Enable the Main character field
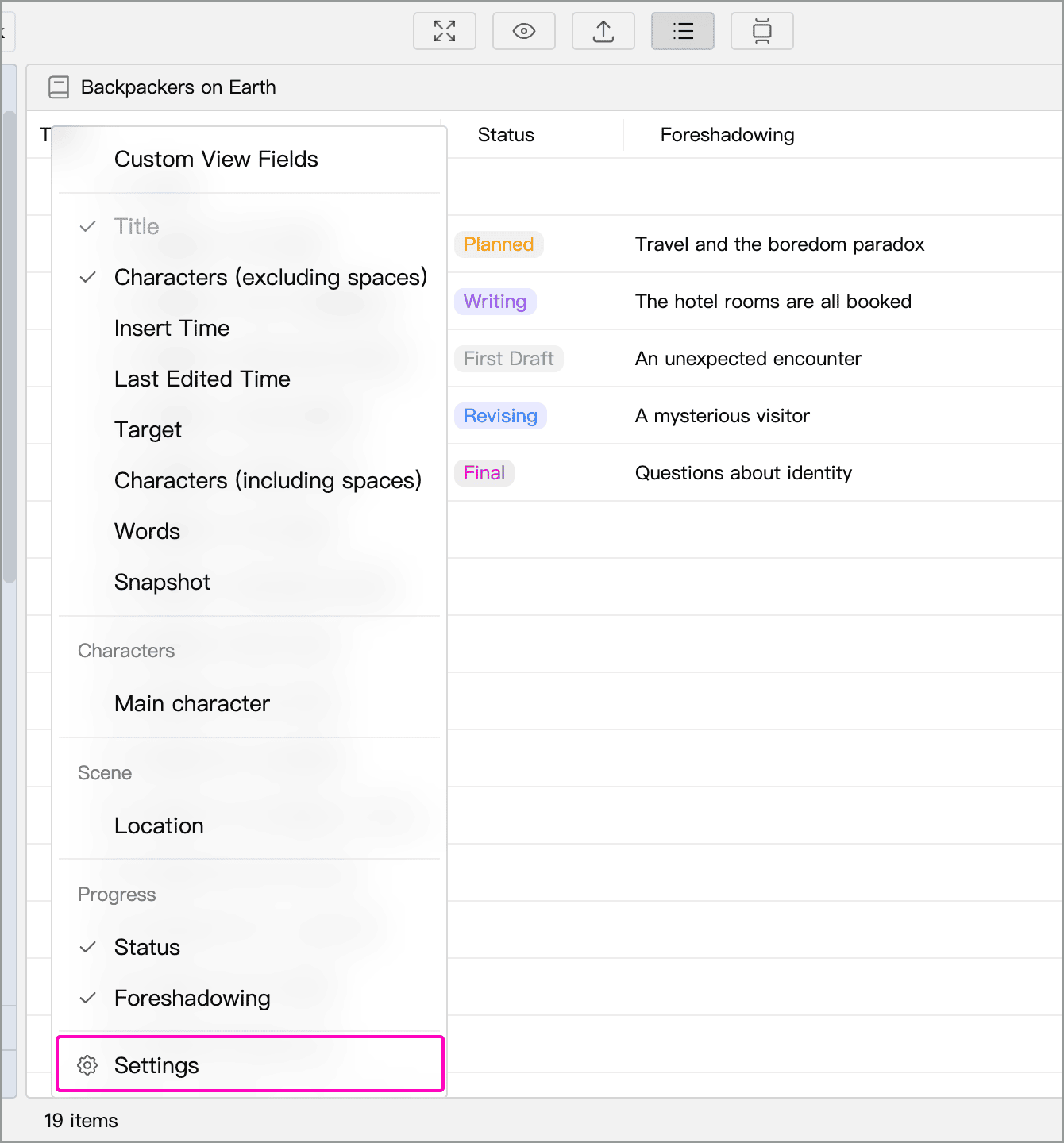Screen dimensions: 1064x1143 (249, 703)
